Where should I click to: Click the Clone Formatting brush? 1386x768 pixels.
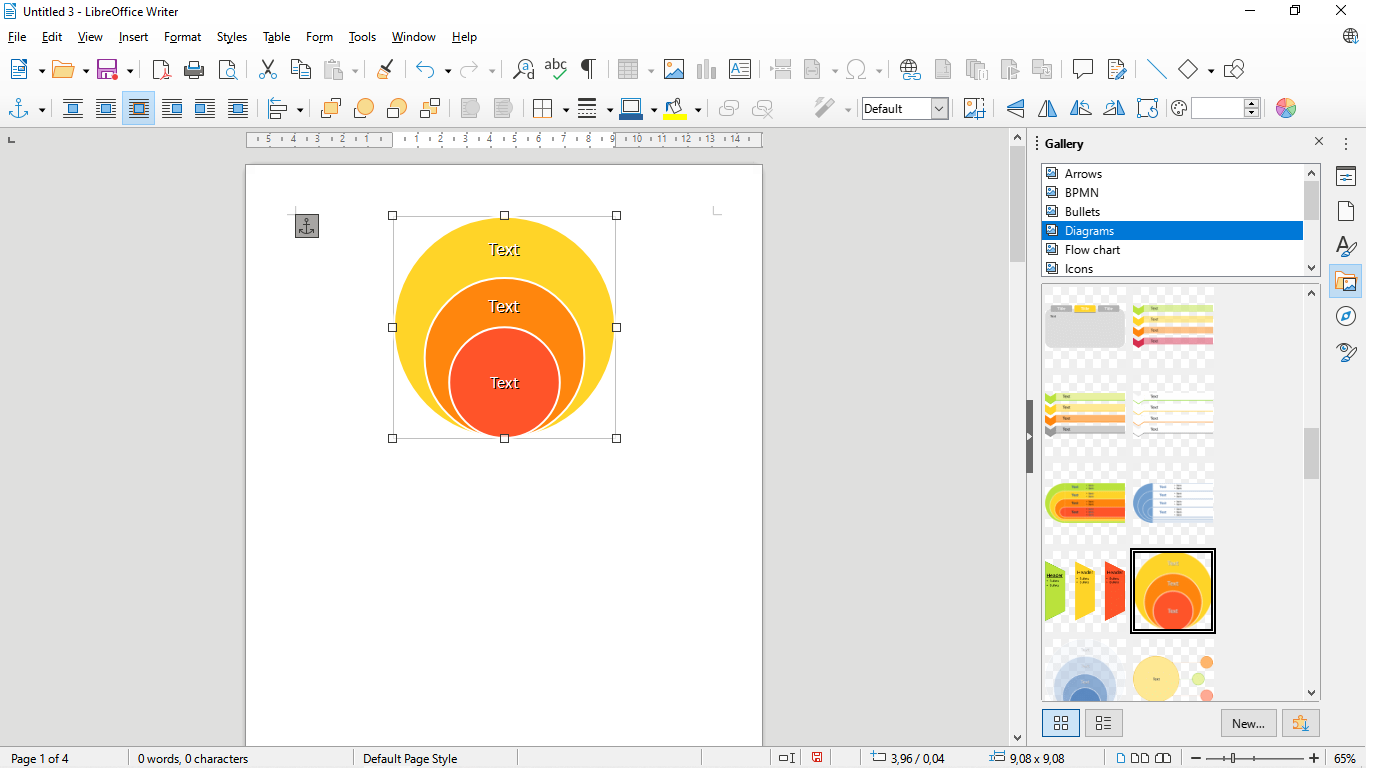click(x=385, y=69)
